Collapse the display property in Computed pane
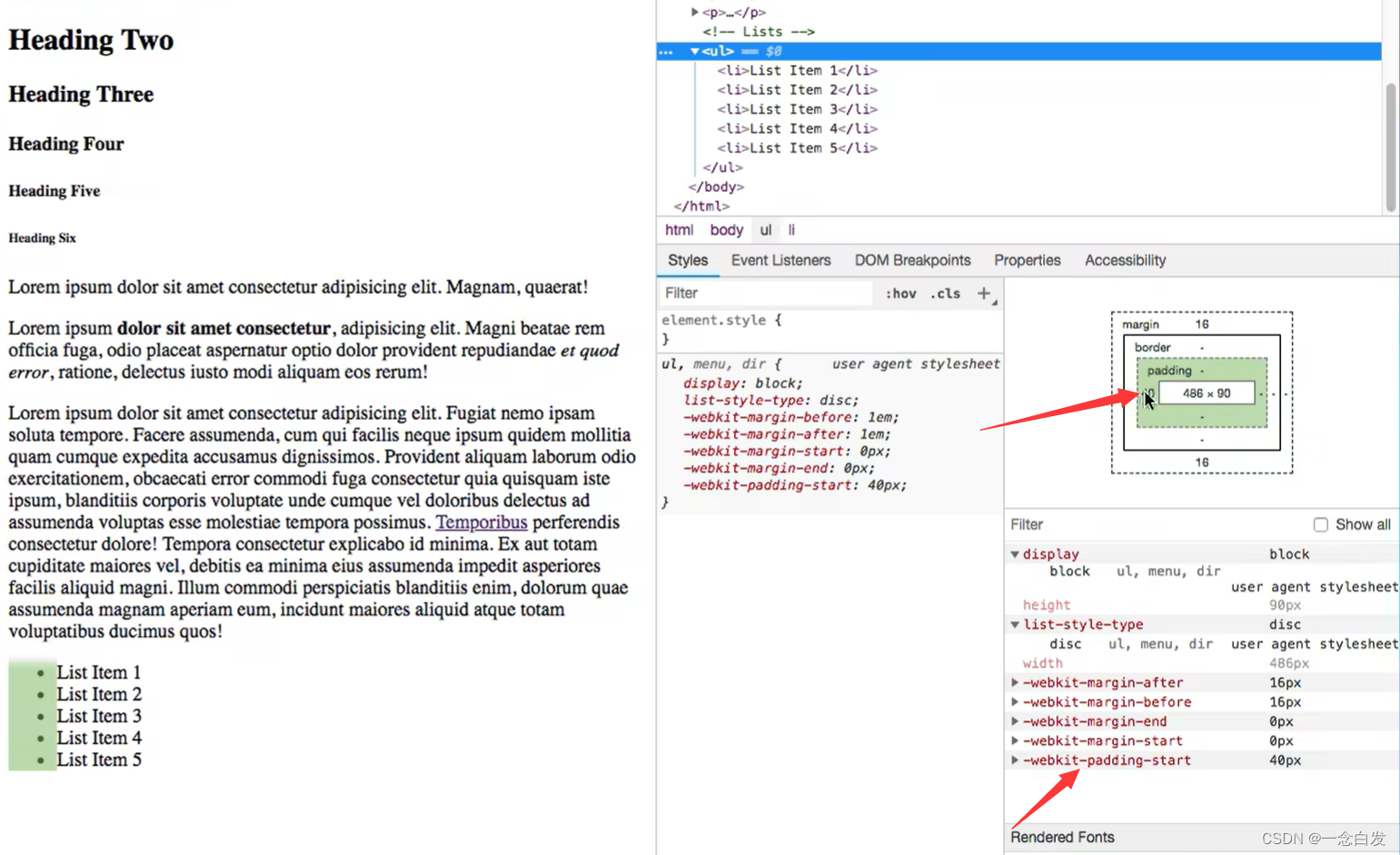The image size is (1400, 855). pyautogui.click(x=1016, y=553)
